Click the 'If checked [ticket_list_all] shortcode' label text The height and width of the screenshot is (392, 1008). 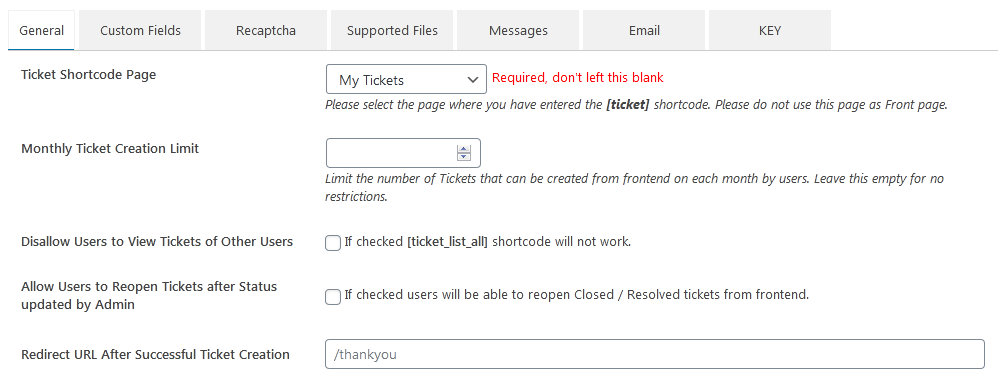(488, 242)
